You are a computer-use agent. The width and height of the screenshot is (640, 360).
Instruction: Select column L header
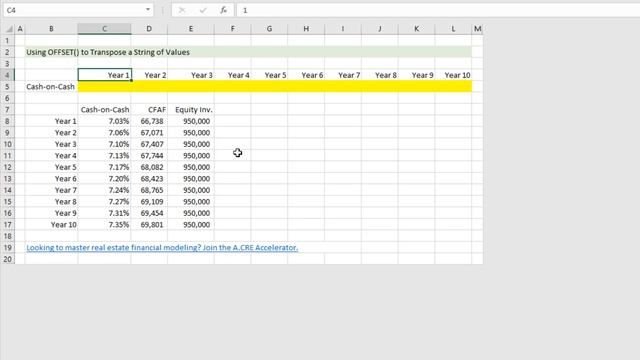(453, 29)
